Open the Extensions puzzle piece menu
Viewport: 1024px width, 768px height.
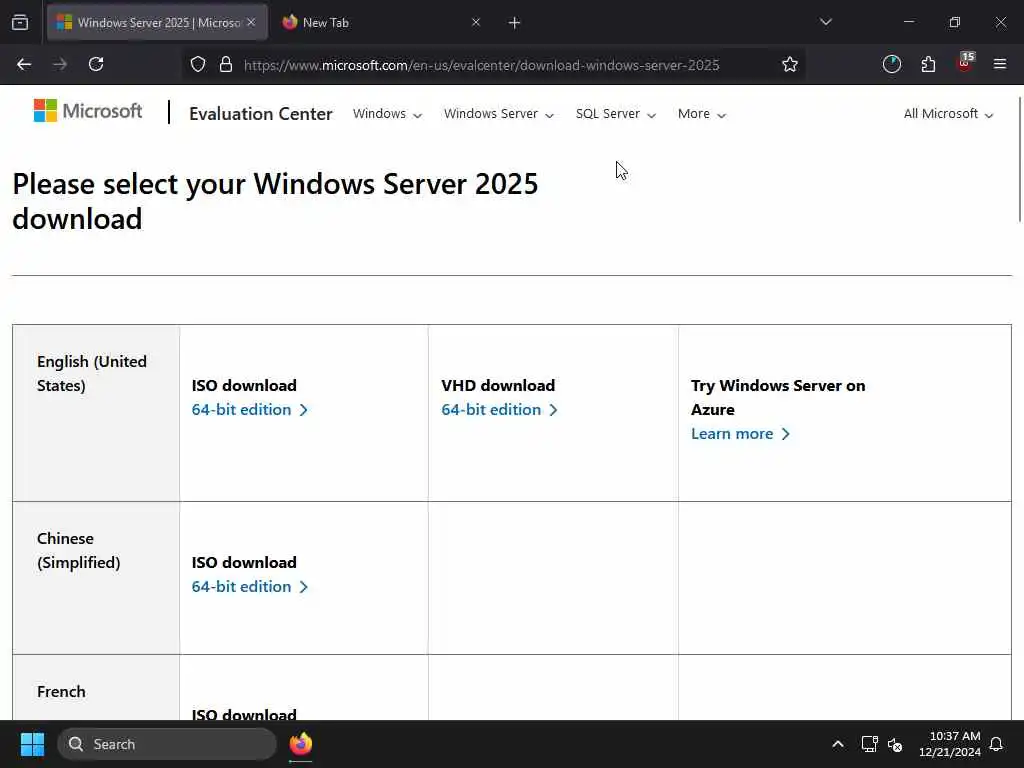[928, 64]
